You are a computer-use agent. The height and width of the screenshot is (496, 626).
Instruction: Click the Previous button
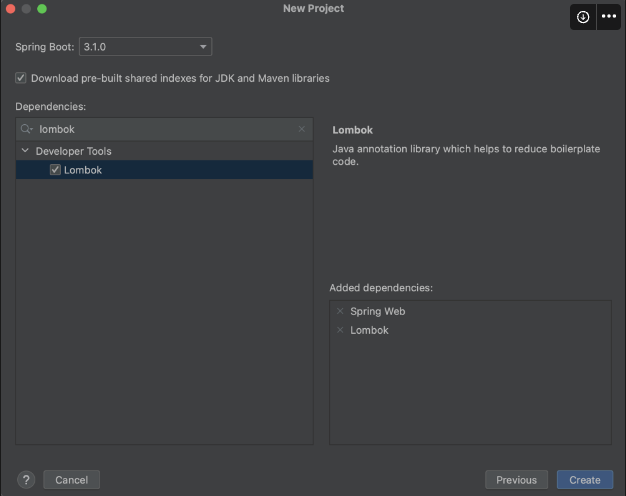[516, 480]
